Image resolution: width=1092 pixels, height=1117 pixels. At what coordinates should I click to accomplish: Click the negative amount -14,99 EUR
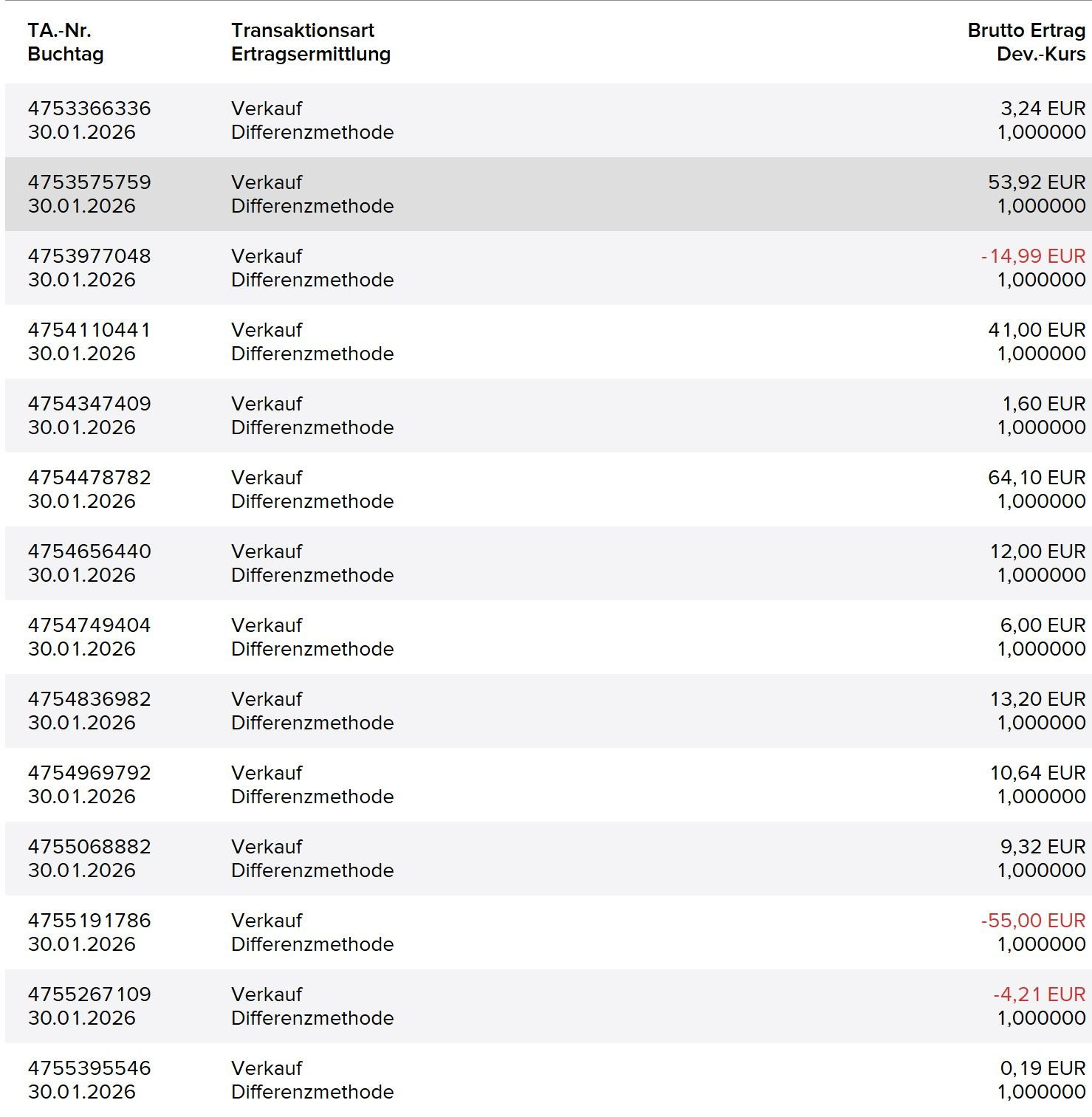(x=1033, y=256)
